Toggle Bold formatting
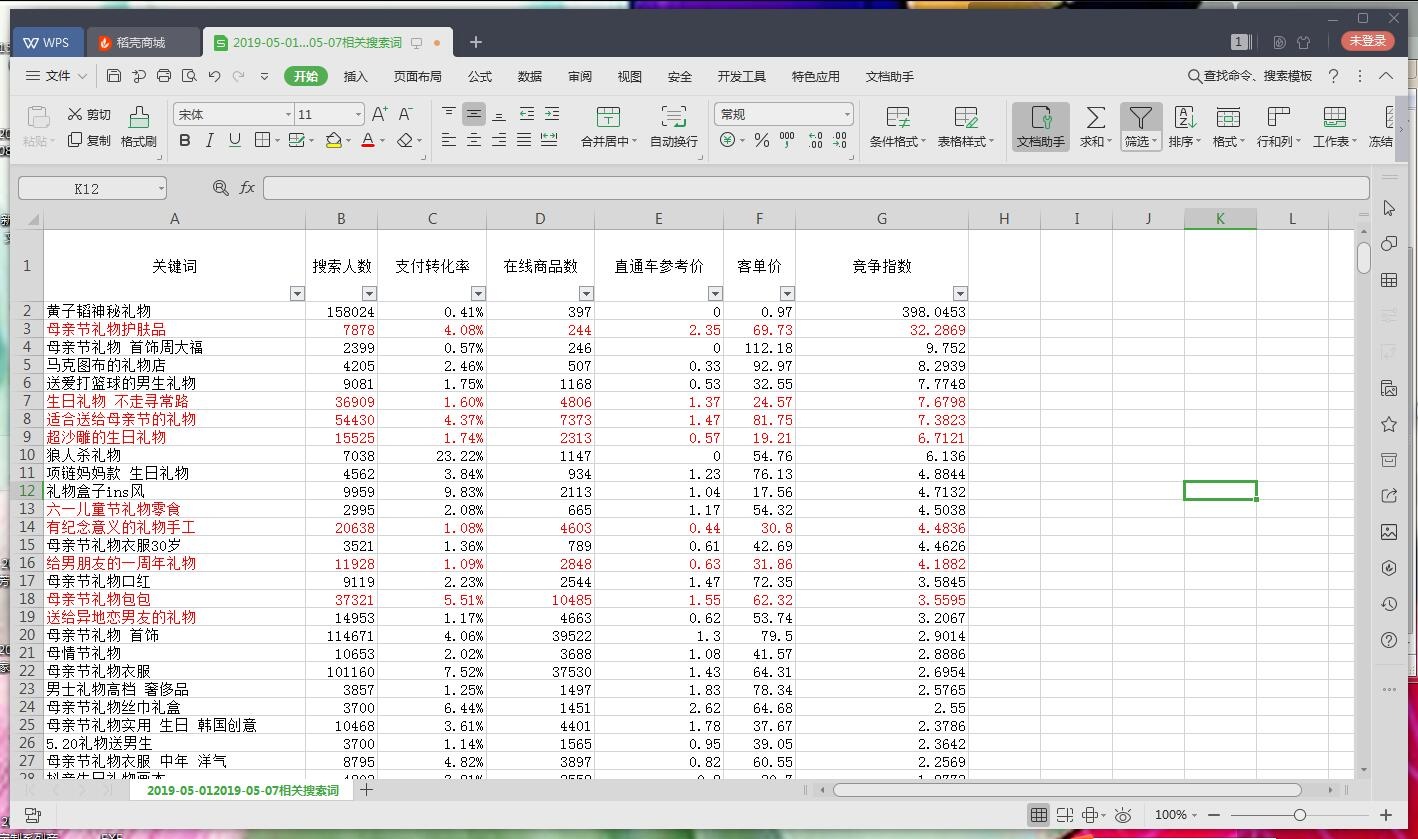The height and width of the screenshot is (839, 1418). (x=185, y=141)
